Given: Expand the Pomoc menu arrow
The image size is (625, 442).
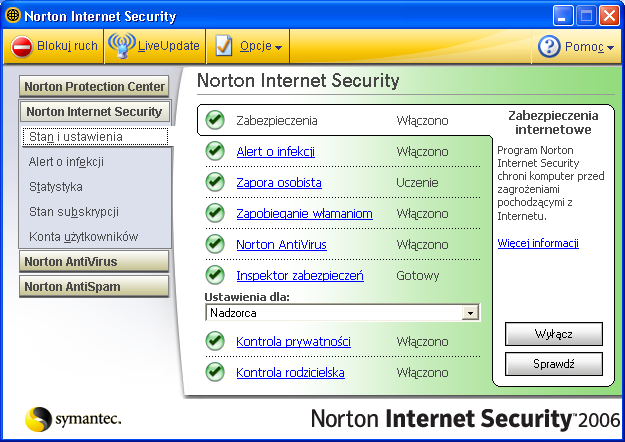Looking at the screenshot, I should pos(610,48).
